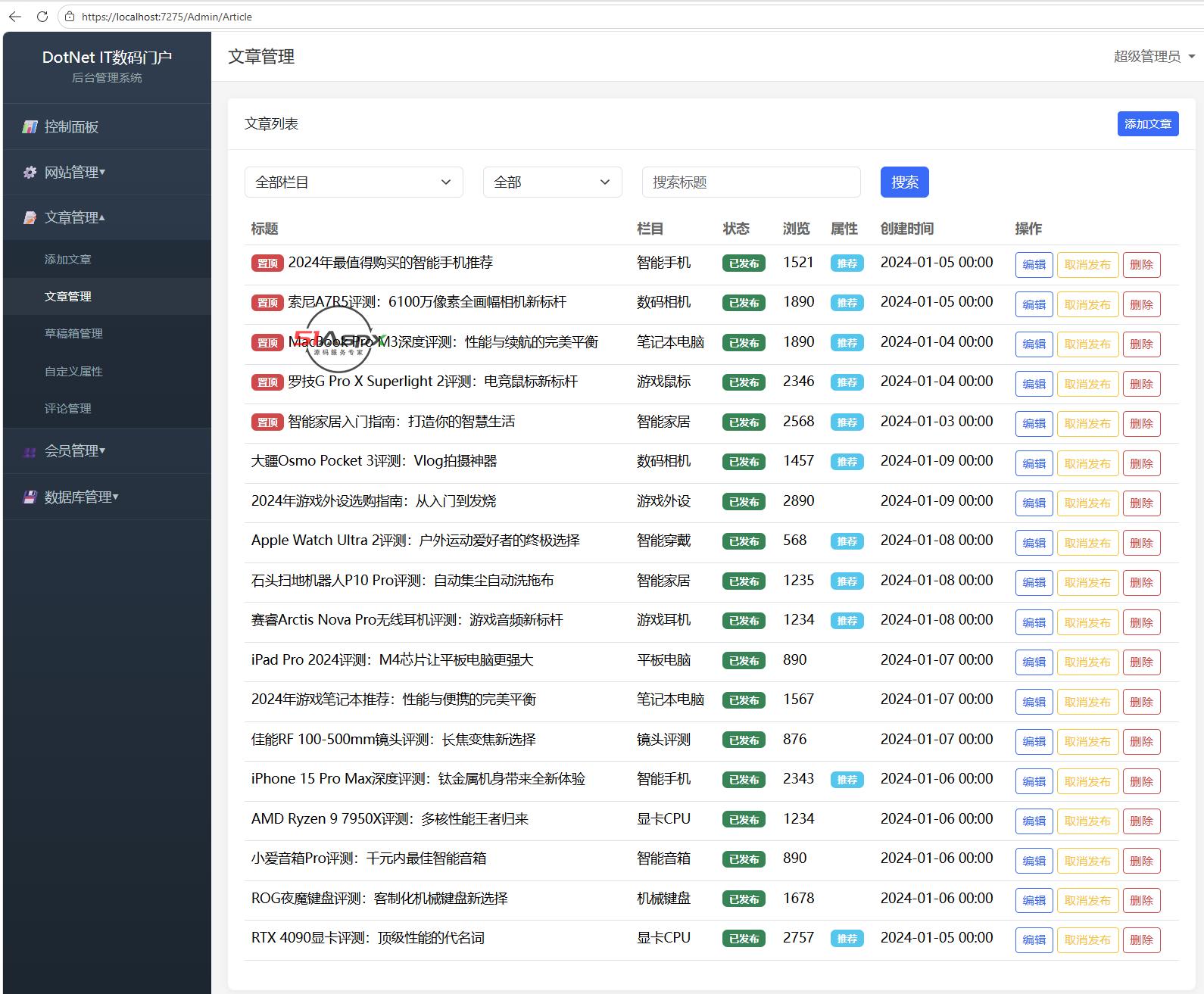The image size is (1204, 994).
Task: Click the disk icon beside 数据库管理
Action: click(30, 497)
